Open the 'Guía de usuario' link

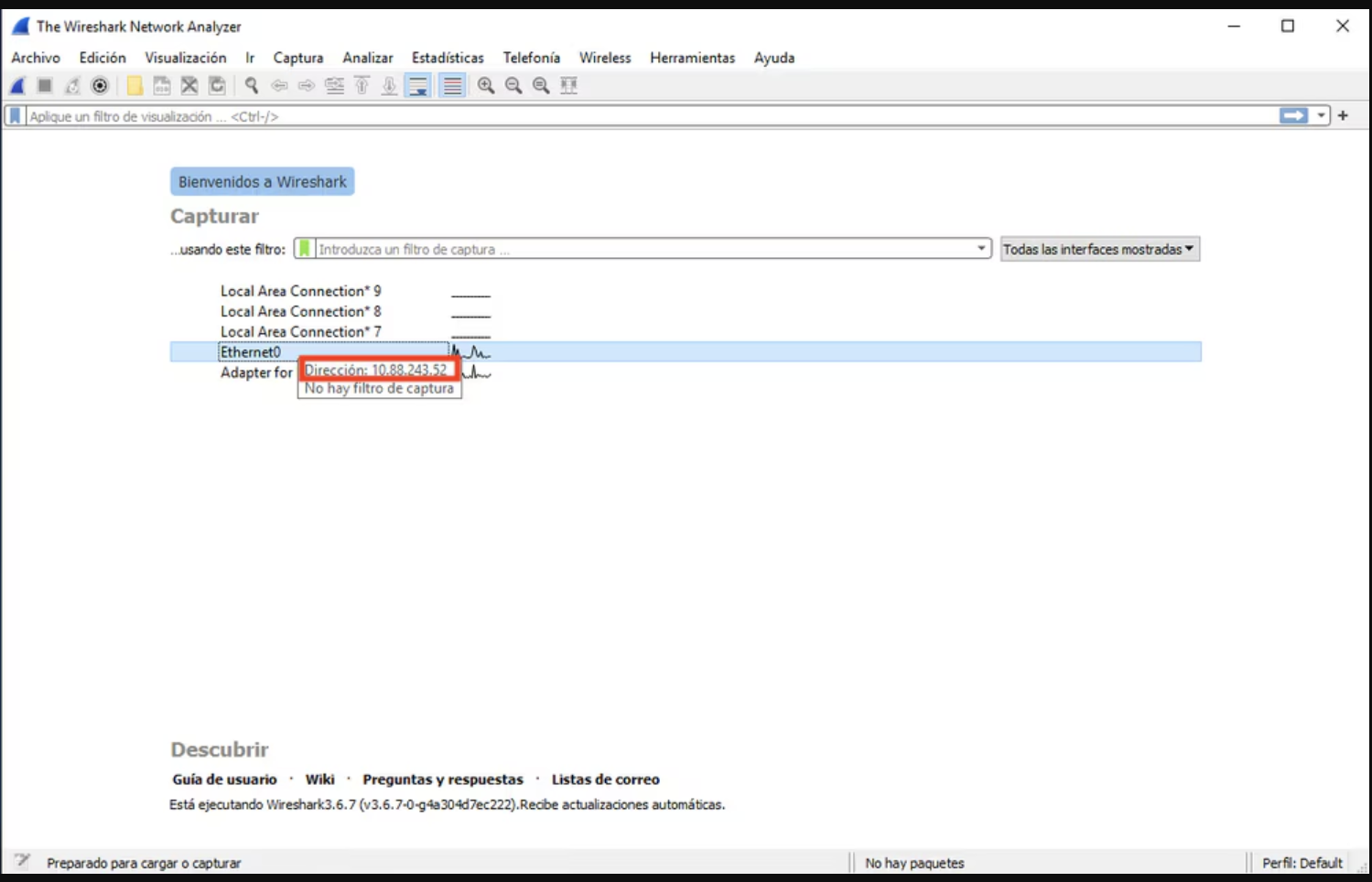(224, 780)
